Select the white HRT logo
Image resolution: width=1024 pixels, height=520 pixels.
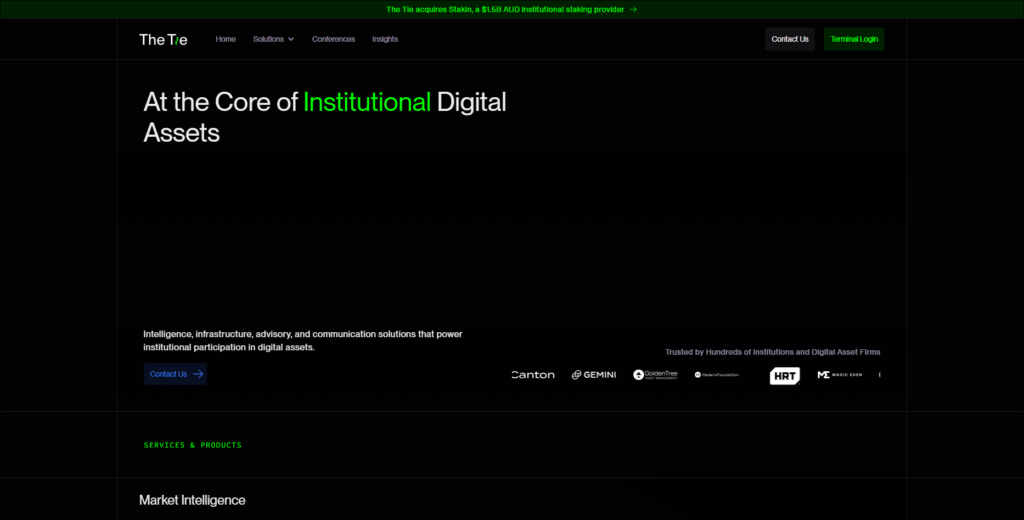click(x=784, y=376)
